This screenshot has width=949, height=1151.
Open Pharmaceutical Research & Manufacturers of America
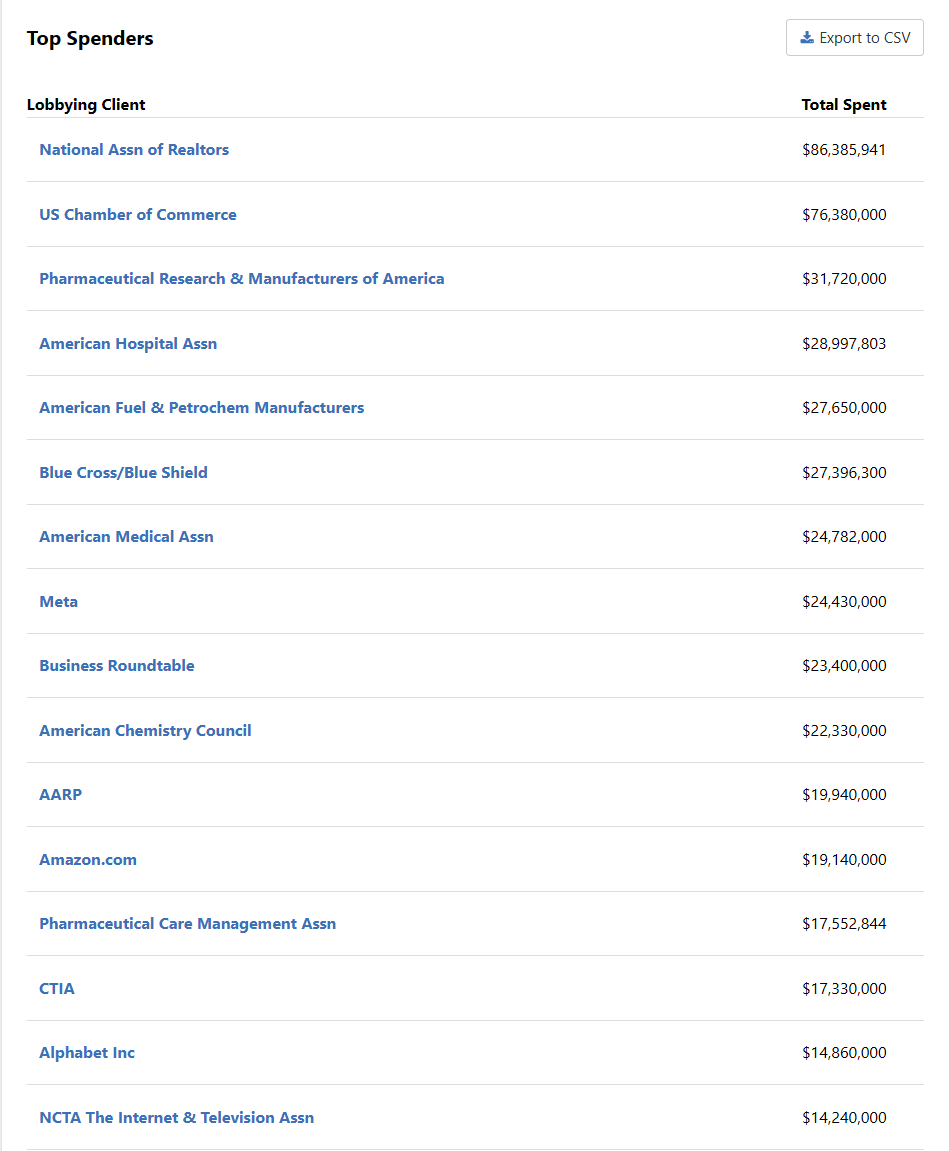241,279
